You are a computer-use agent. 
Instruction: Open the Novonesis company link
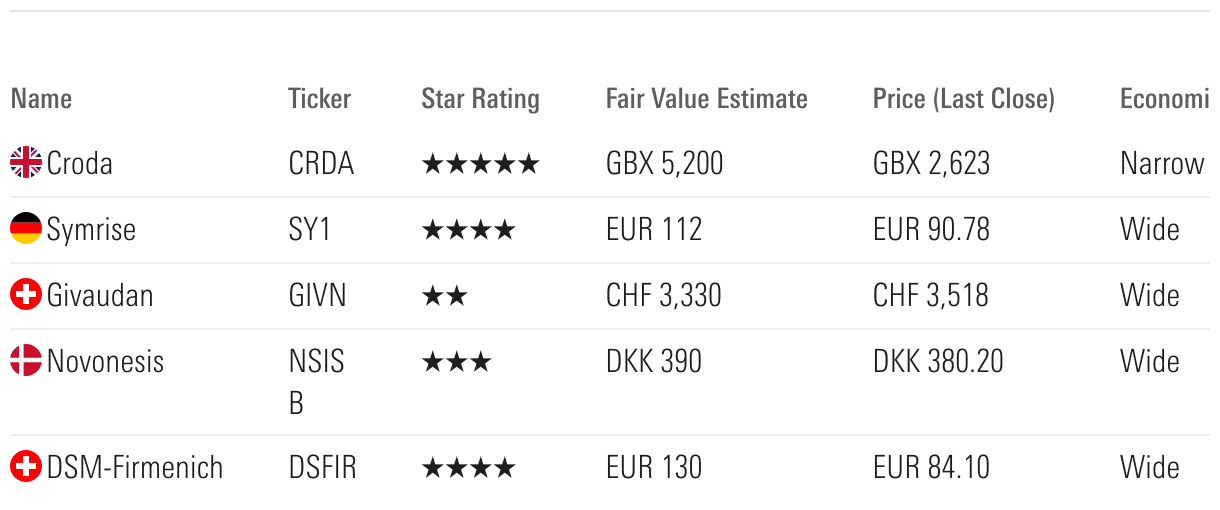[x=105, y=361]
